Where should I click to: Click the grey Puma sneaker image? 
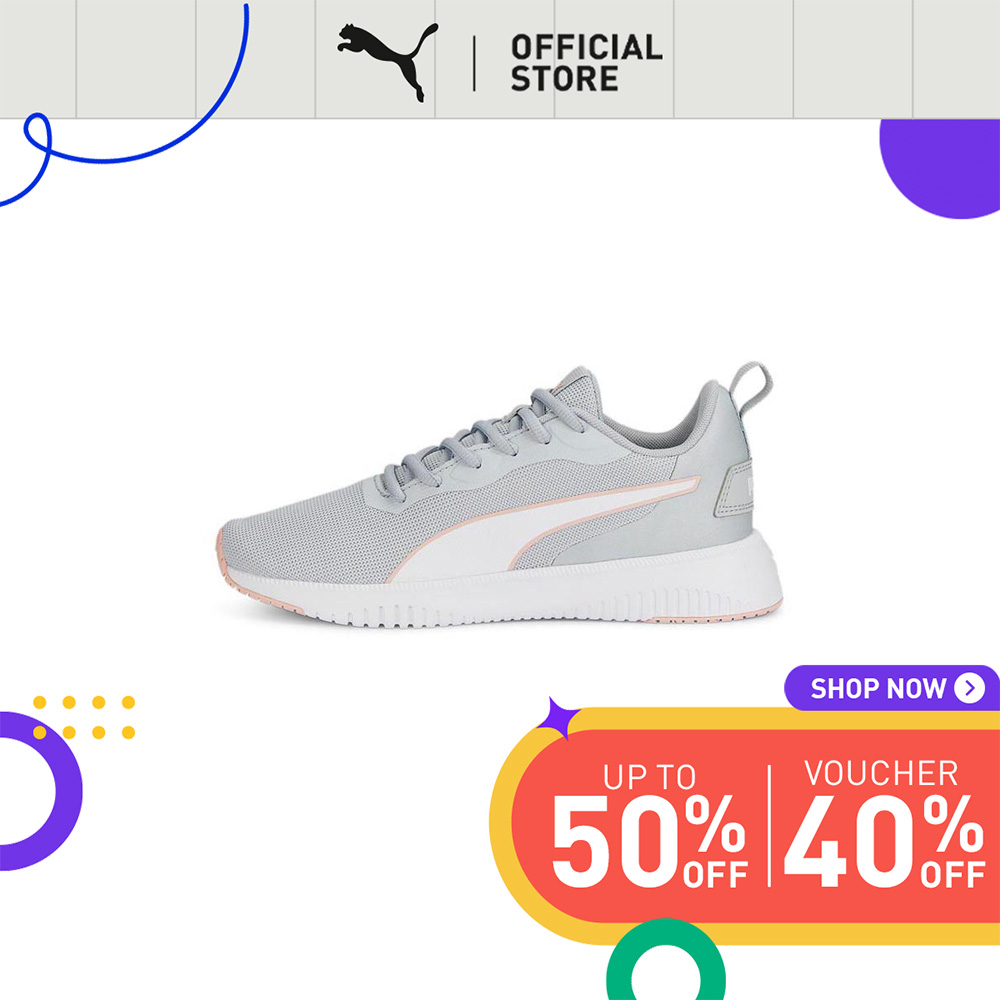500,495
